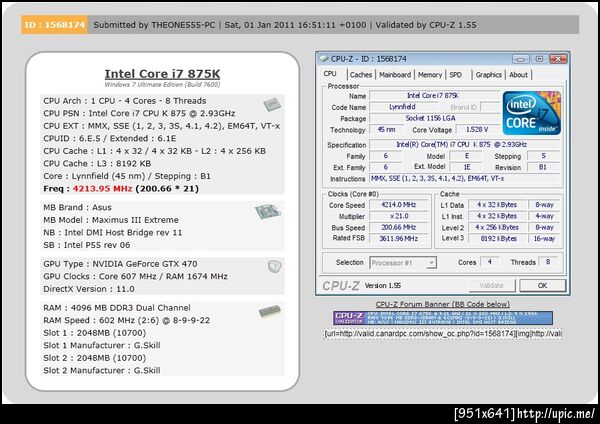Click the Windows 7 Ultimate Edition subtitle
The width and height of the screenshot is (600, 424).
pyautogui.click(x=162, y=85)
